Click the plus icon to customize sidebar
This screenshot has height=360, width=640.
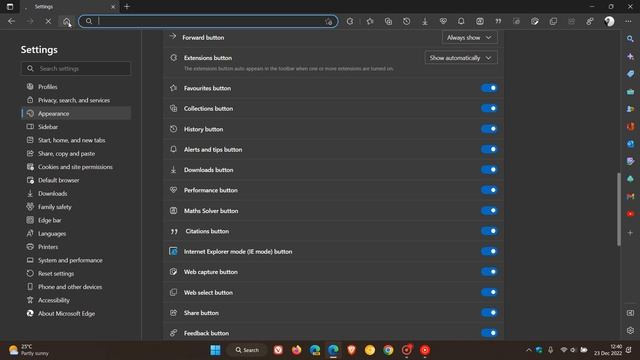click(630, 233)
